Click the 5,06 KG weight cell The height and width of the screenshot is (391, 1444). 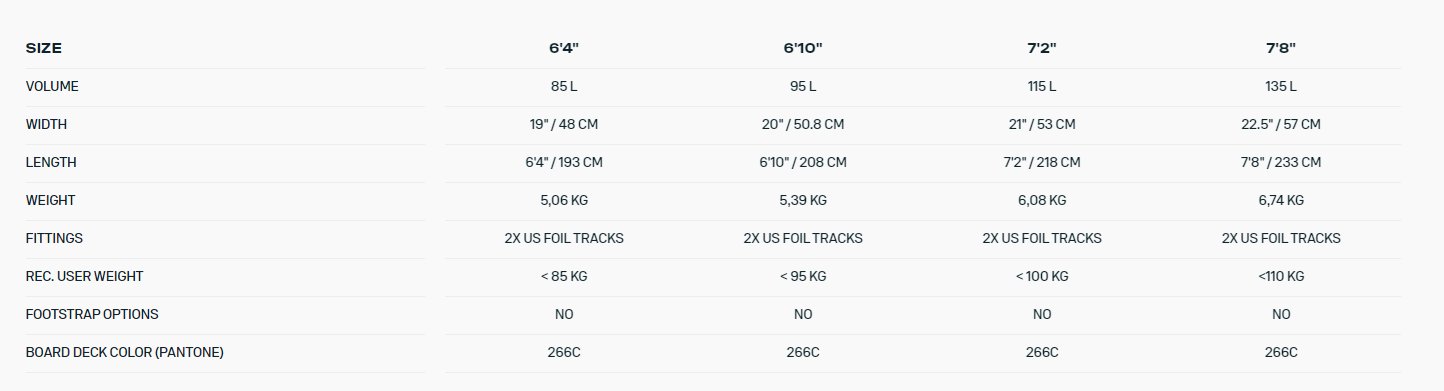[564, 200]
